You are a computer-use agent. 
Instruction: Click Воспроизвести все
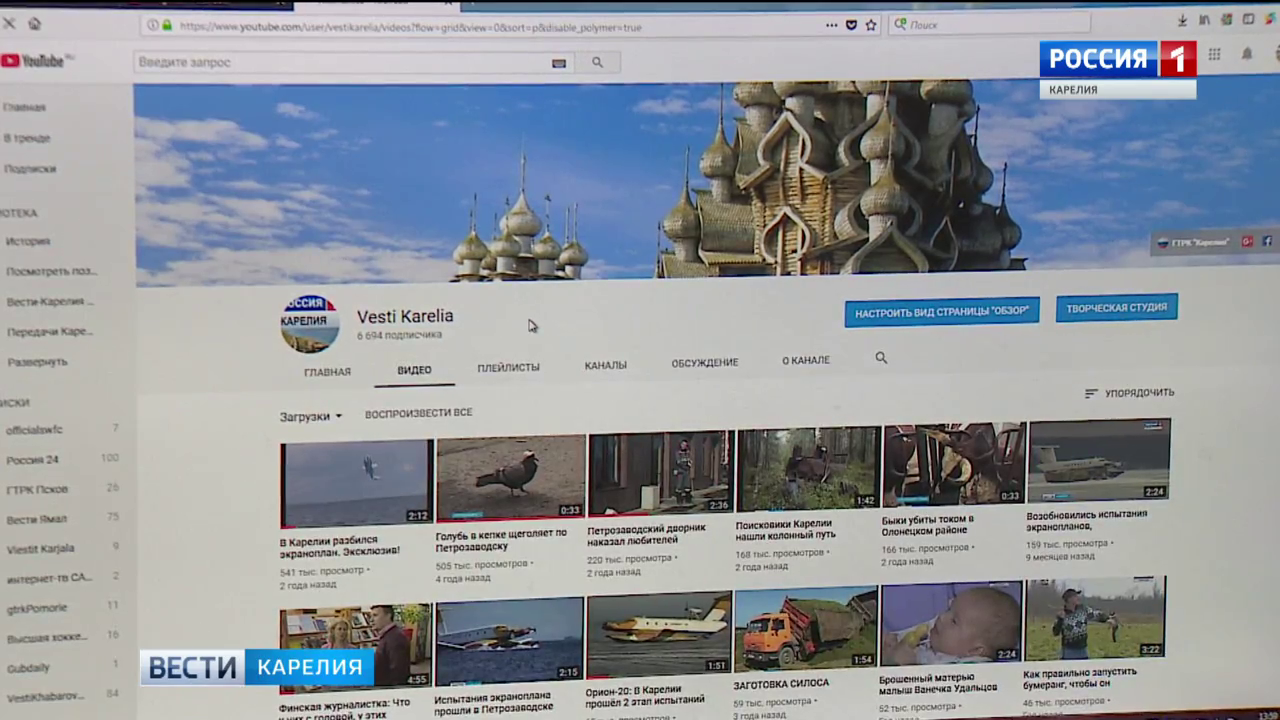(x=418, y=412)
